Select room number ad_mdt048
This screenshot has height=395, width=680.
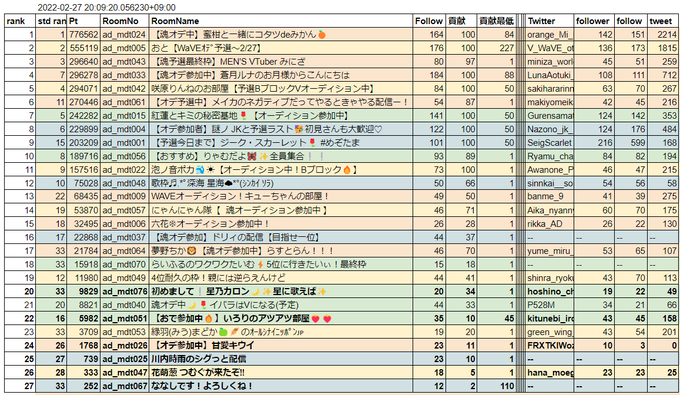[124, 183]
